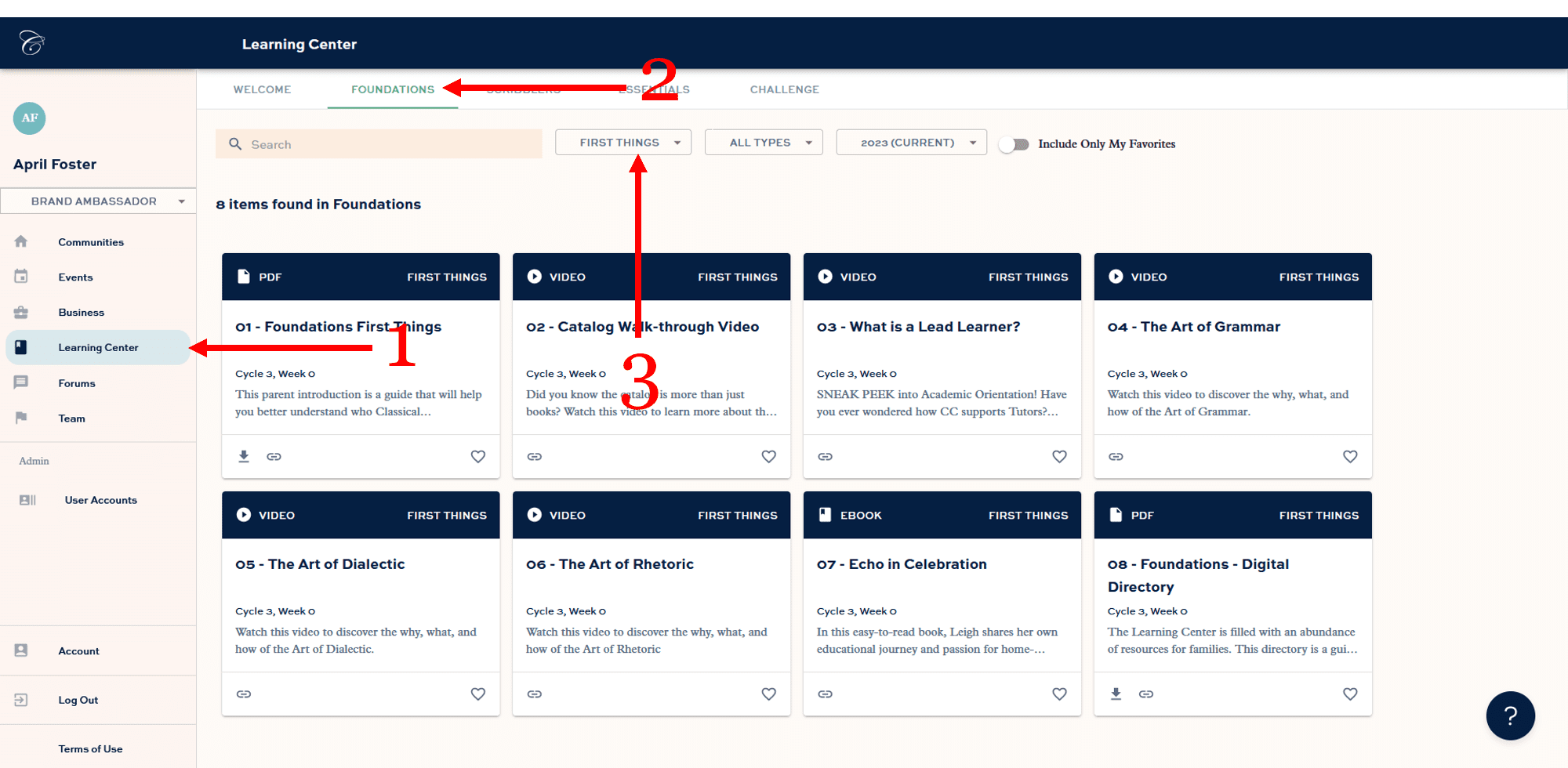Copy the link for Catalog Walk-through Video

pos(534,456)
